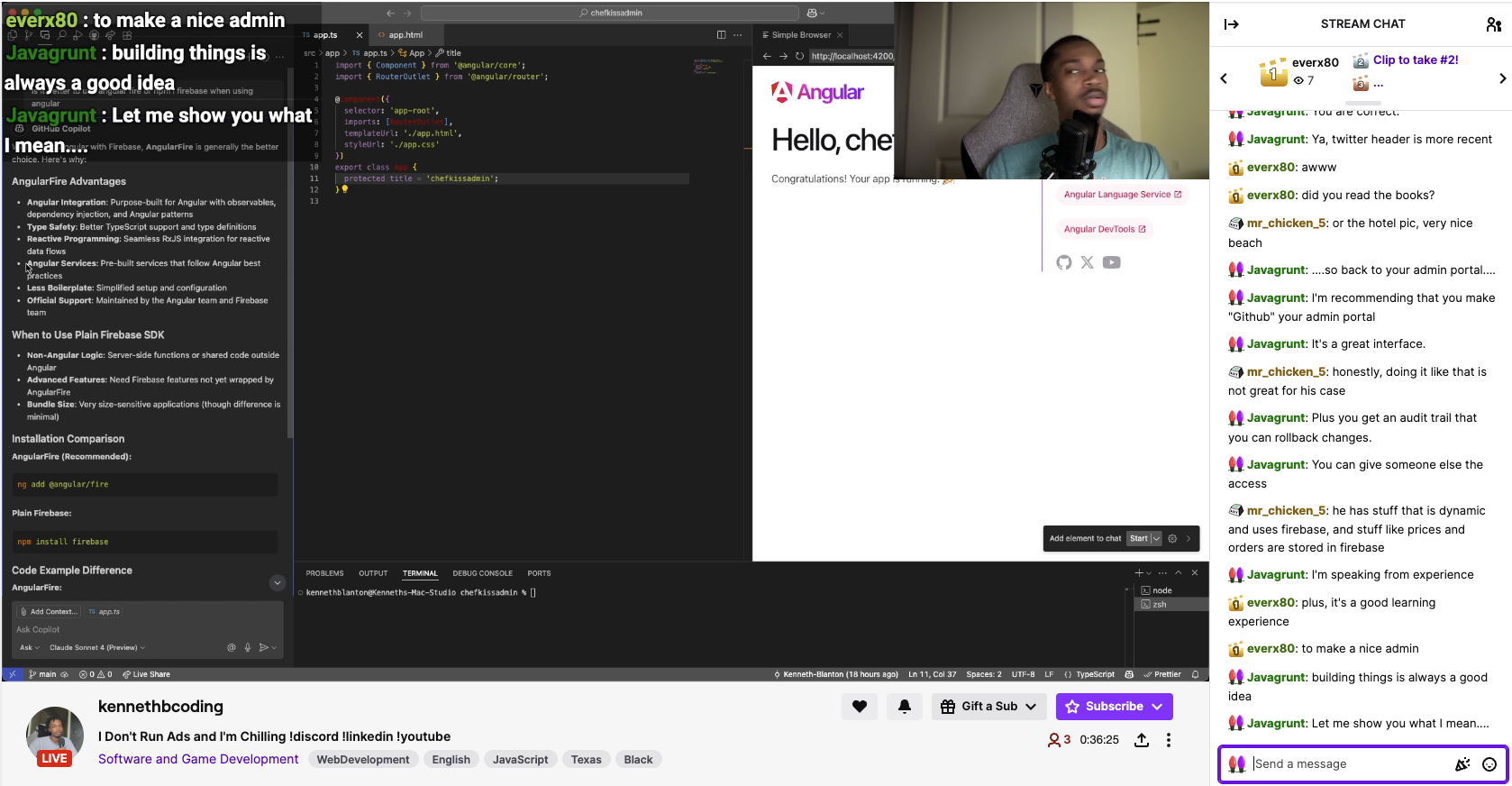Click Add Context in Copilot chat

[x=49, y=611]
